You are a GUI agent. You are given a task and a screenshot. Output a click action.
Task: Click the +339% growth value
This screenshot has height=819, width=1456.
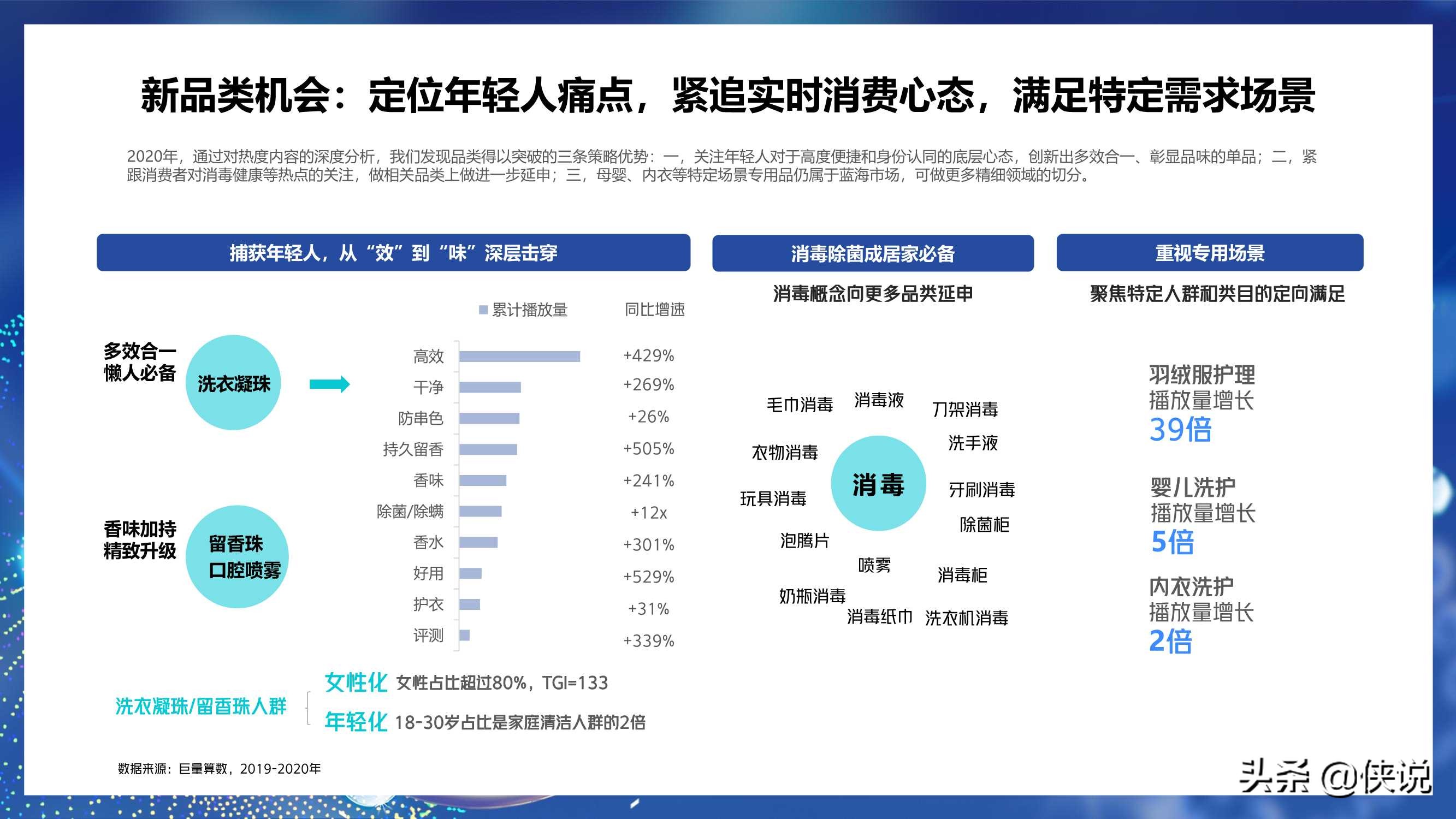[648, 641]
